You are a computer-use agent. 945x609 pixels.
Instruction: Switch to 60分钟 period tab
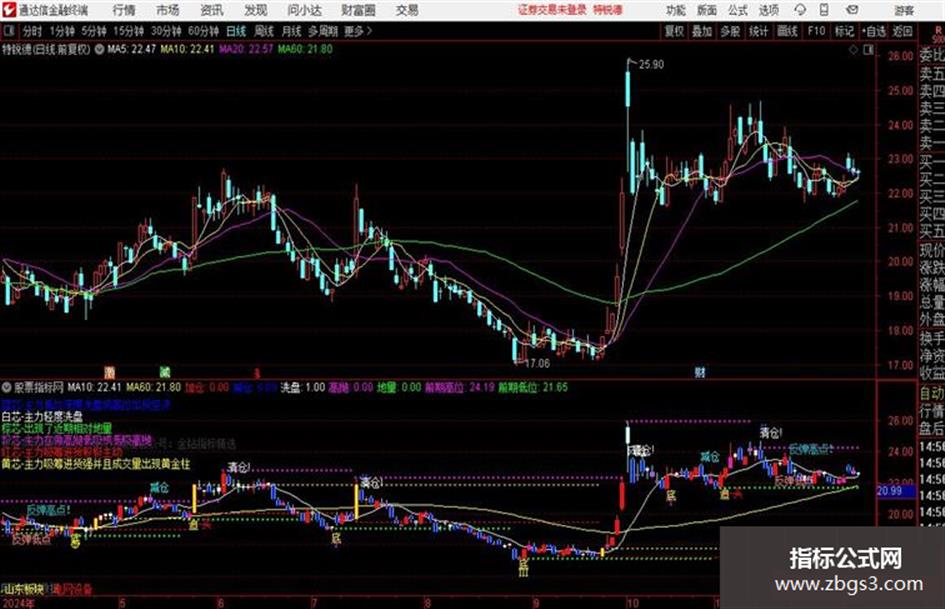point(203,31)
